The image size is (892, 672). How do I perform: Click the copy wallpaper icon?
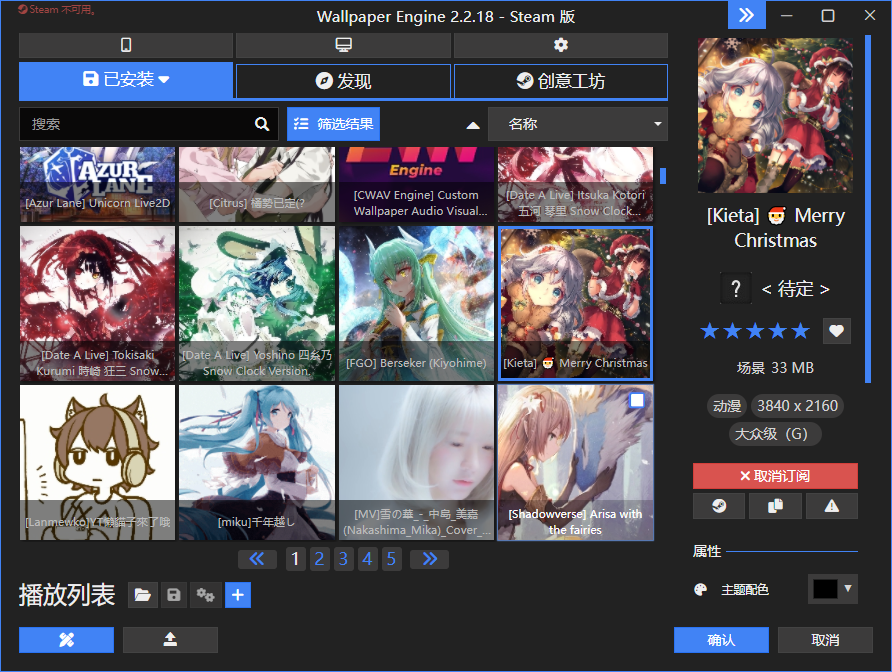click(x=775, y=506)
